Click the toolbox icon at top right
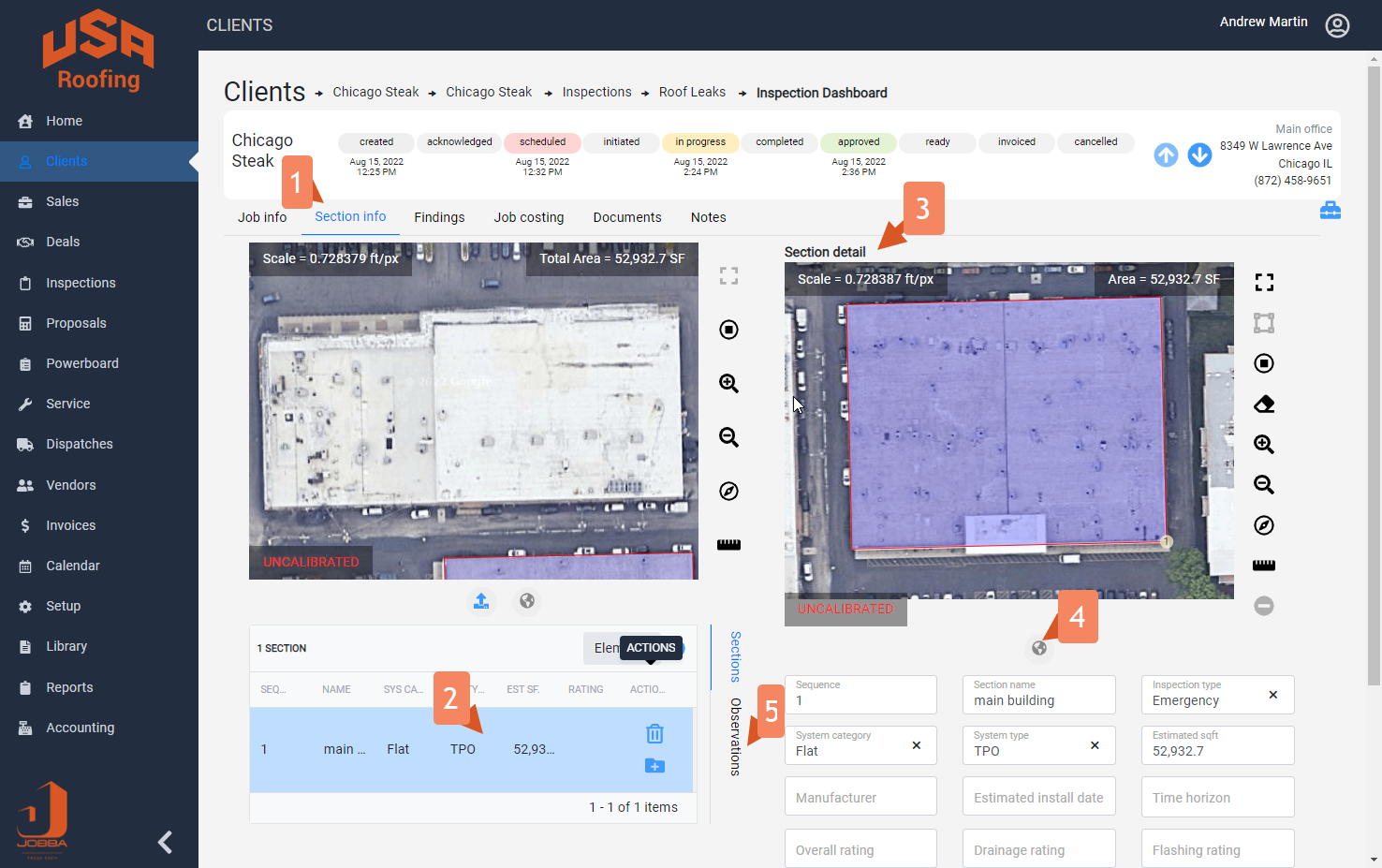The image size is (1382, 868). (x=1330, y=211)
